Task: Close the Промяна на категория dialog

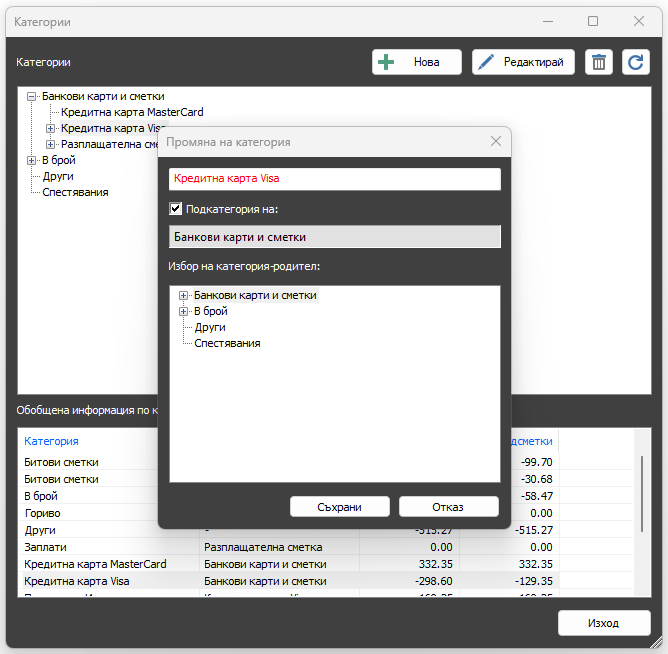Action: click(495, 141)
